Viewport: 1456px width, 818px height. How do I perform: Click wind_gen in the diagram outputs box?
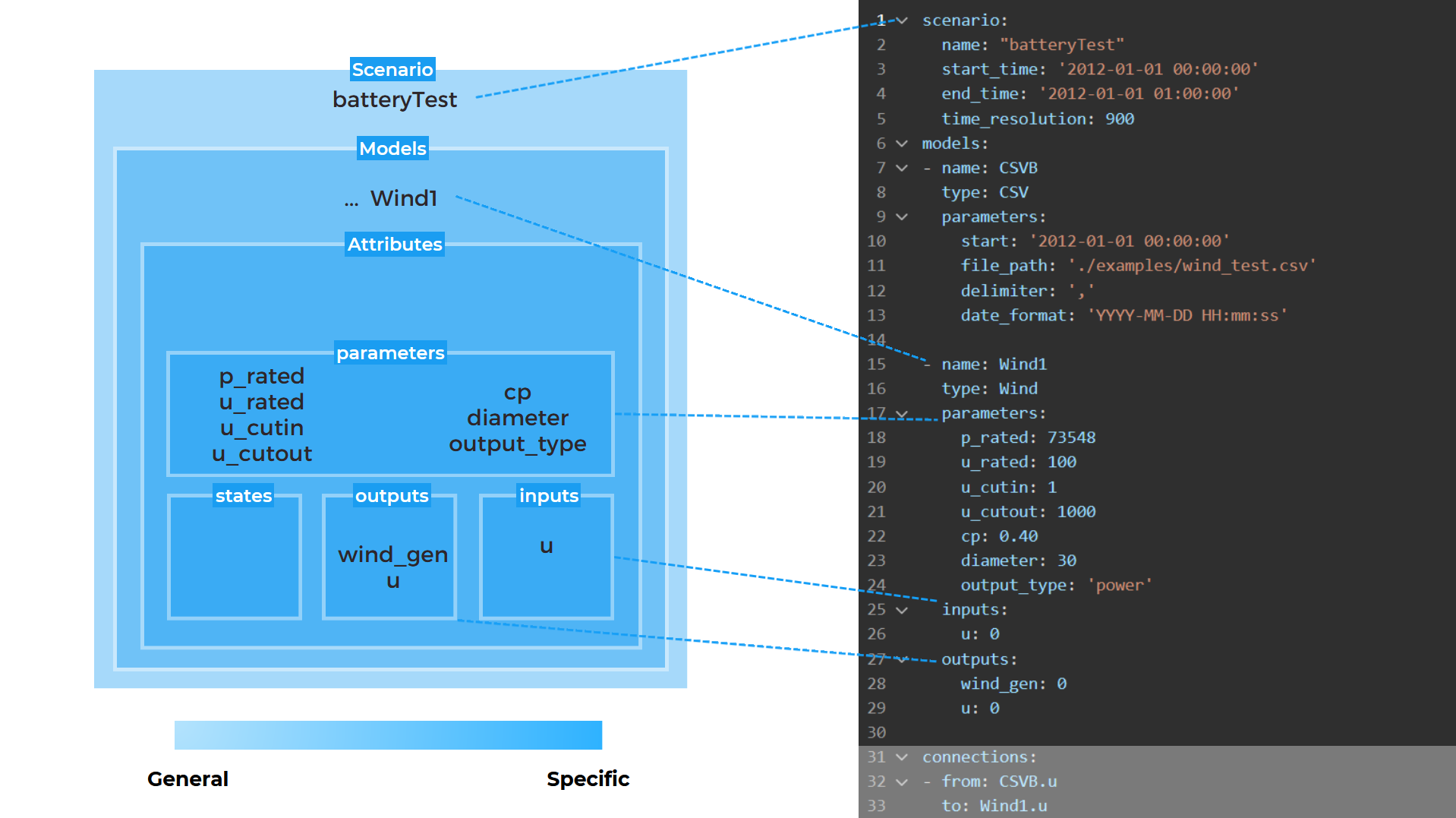[392, 554]
